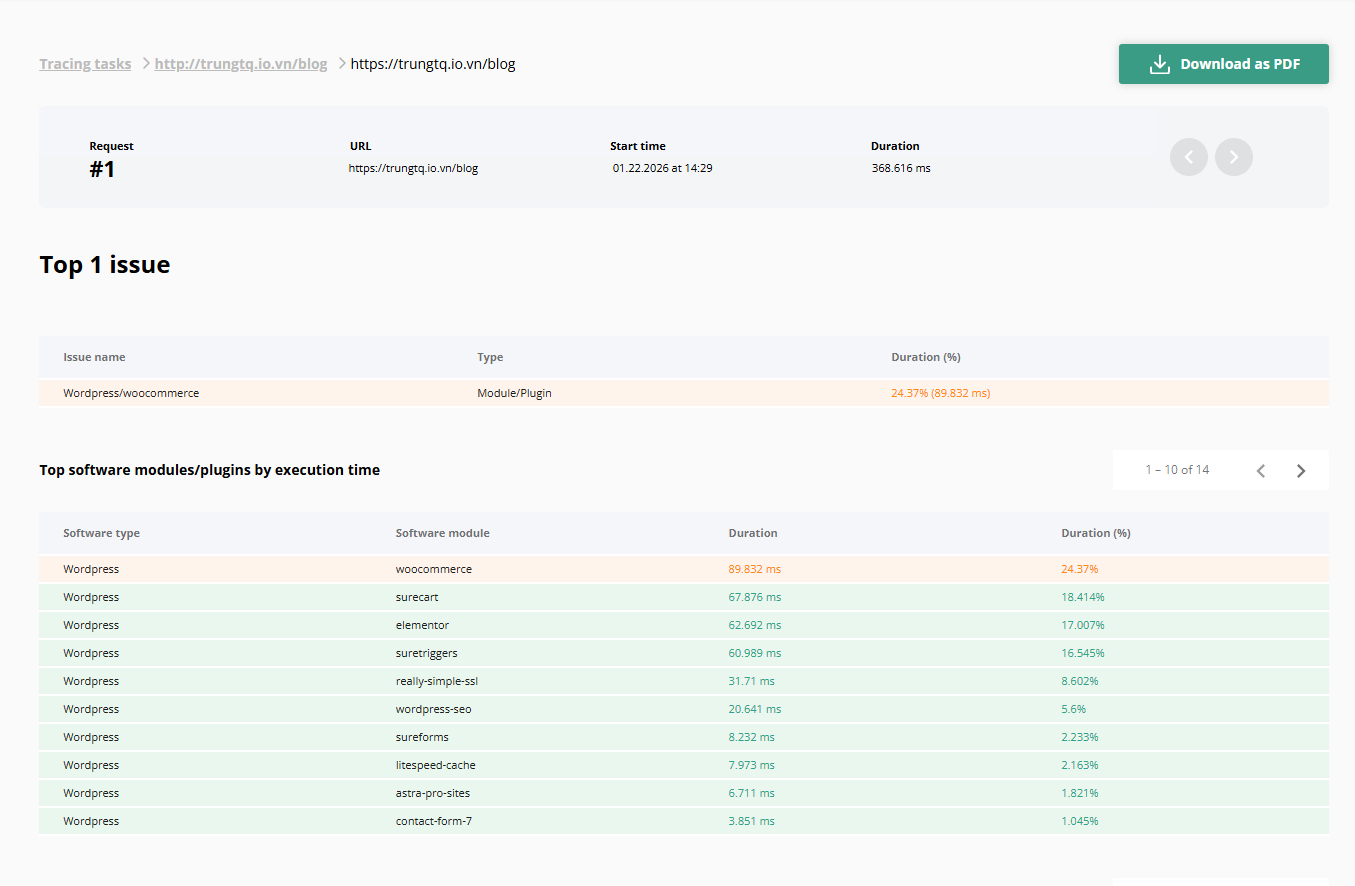1355x886 pixels.
Task: Click the 24.37% (89.832 ms) issue duration
Action: point(940,393)
